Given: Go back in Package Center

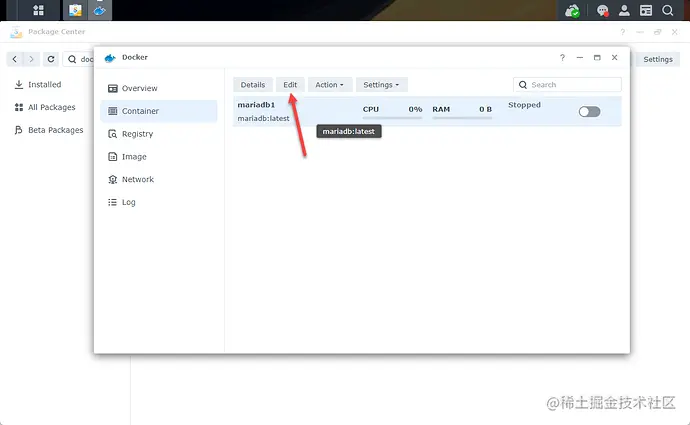Looking at the screenshot, I should pos(15,59).
